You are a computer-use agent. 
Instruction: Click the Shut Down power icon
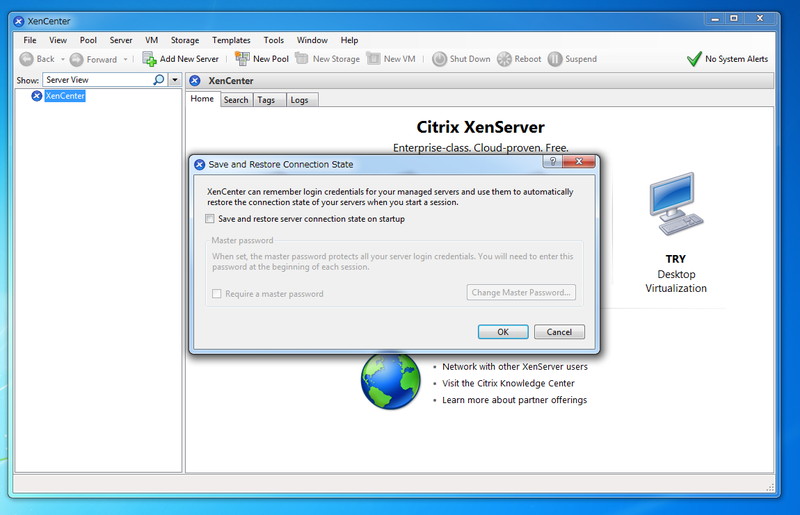point(439,59)
